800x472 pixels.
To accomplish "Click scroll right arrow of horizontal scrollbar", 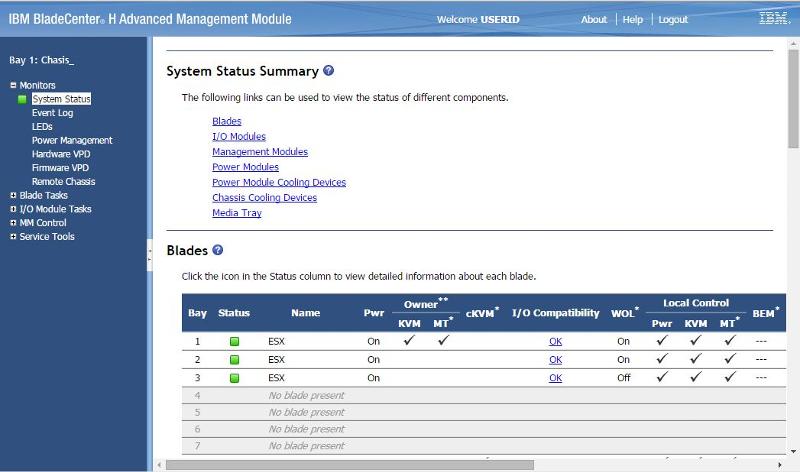I will 780,465.
